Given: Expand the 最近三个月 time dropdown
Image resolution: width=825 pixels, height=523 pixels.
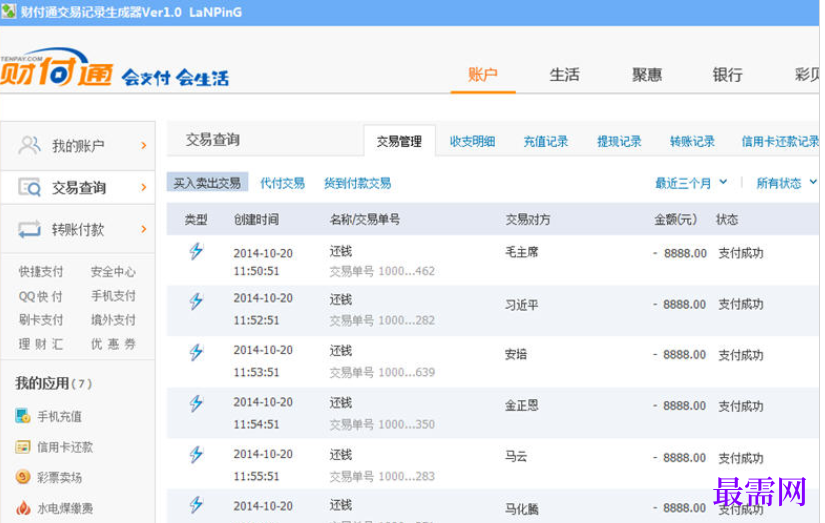Looking at the screenshot, I should (691, 183).
